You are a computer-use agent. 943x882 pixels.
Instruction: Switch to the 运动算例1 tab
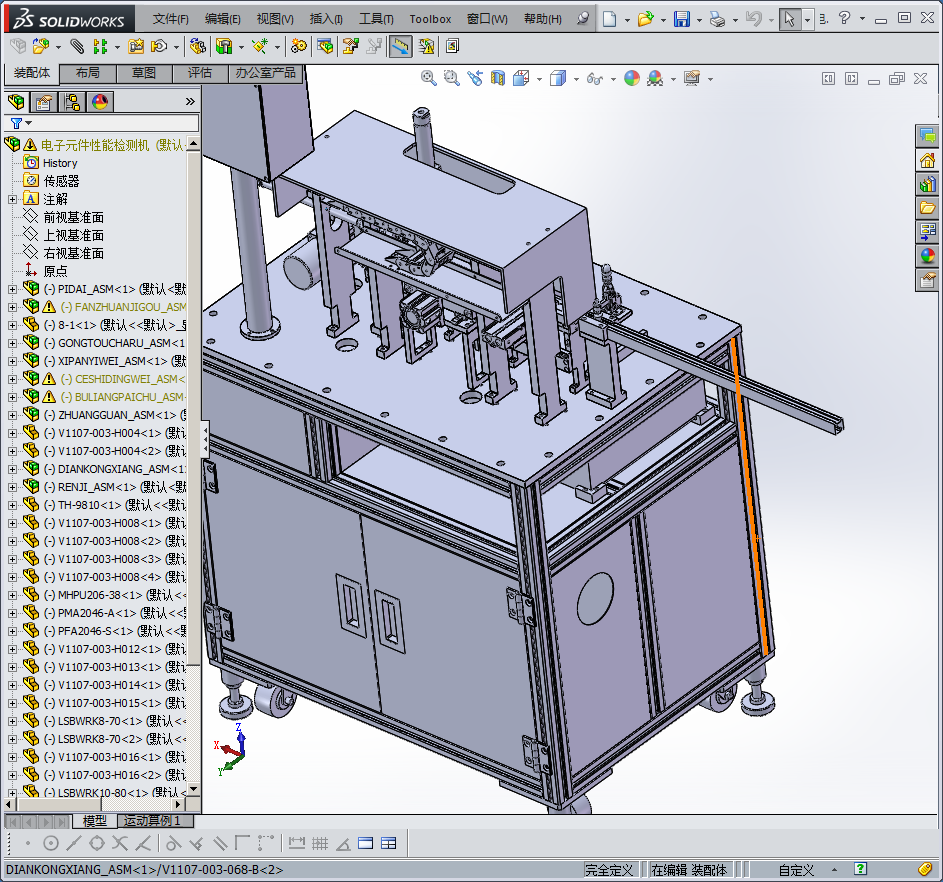tap(152, 821)
